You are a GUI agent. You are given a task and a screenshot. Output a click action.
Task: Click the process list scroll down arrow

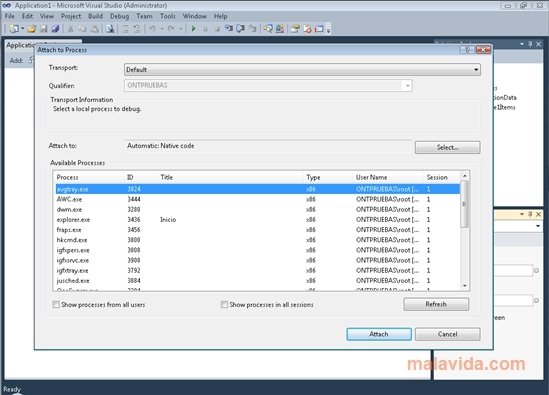pyautogui.click(x=465, y=286)
